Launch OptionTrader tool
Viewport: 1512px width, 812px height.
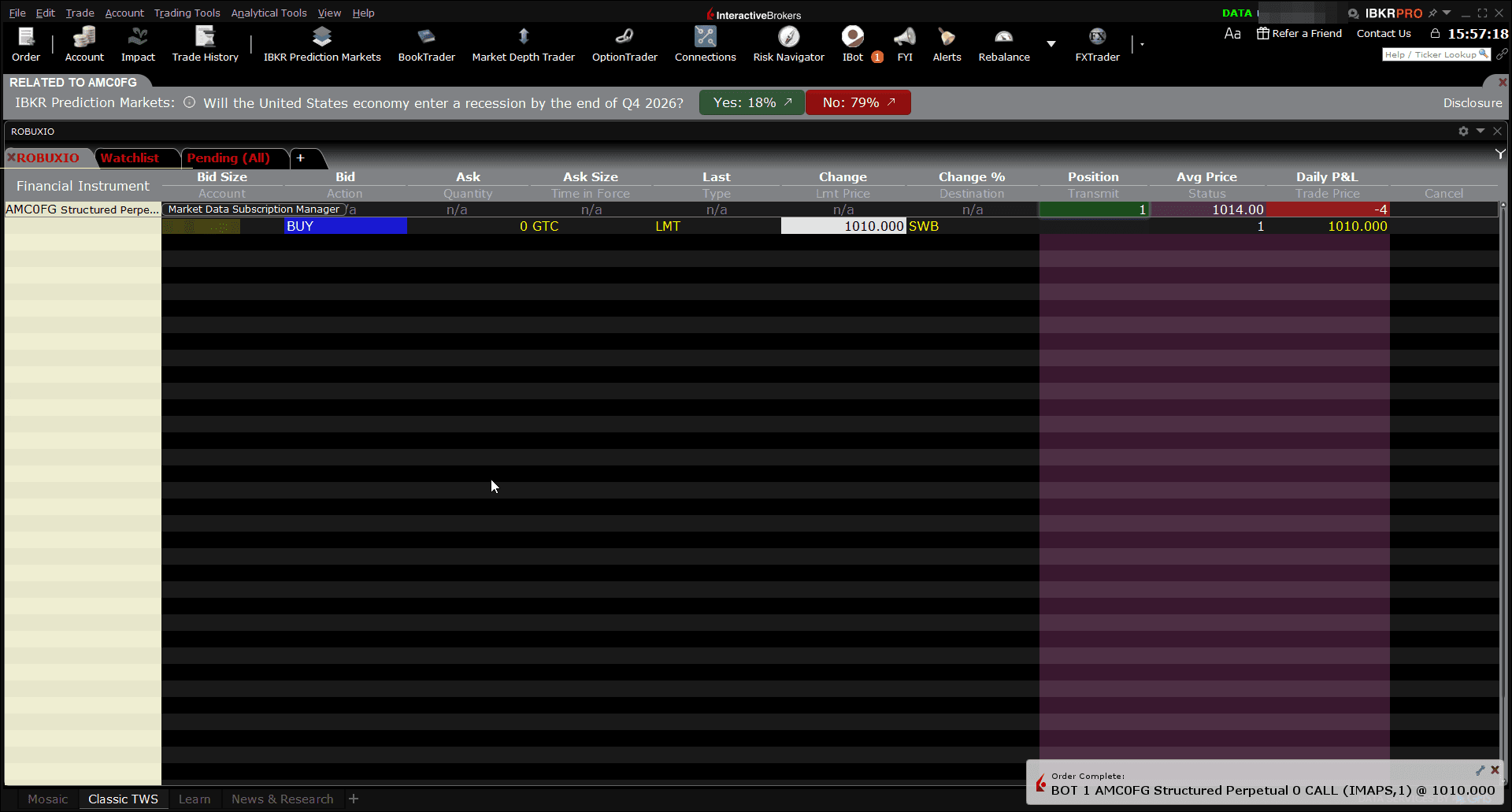tap(624, 44)
